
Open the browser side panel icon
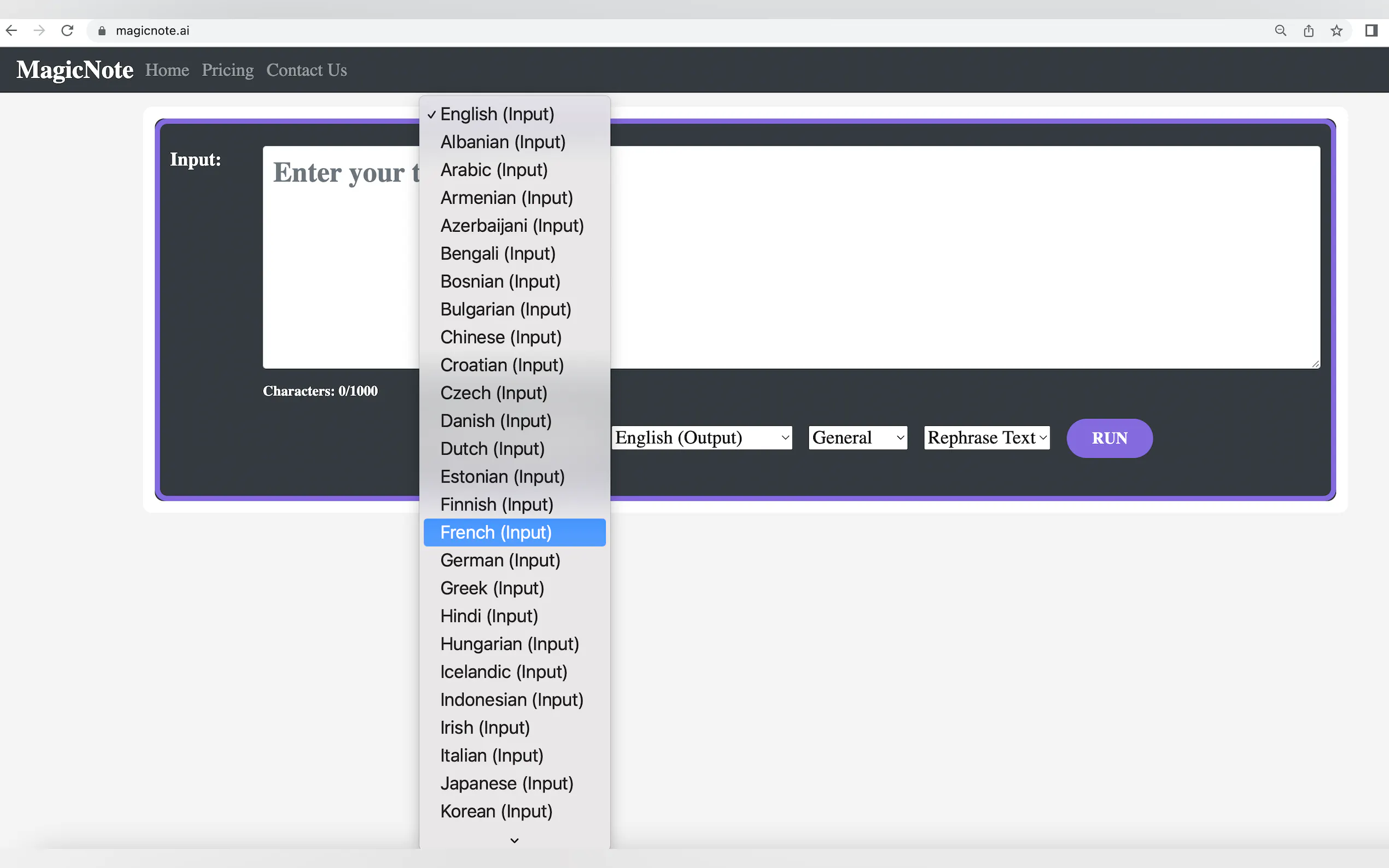pos(1370,31)
